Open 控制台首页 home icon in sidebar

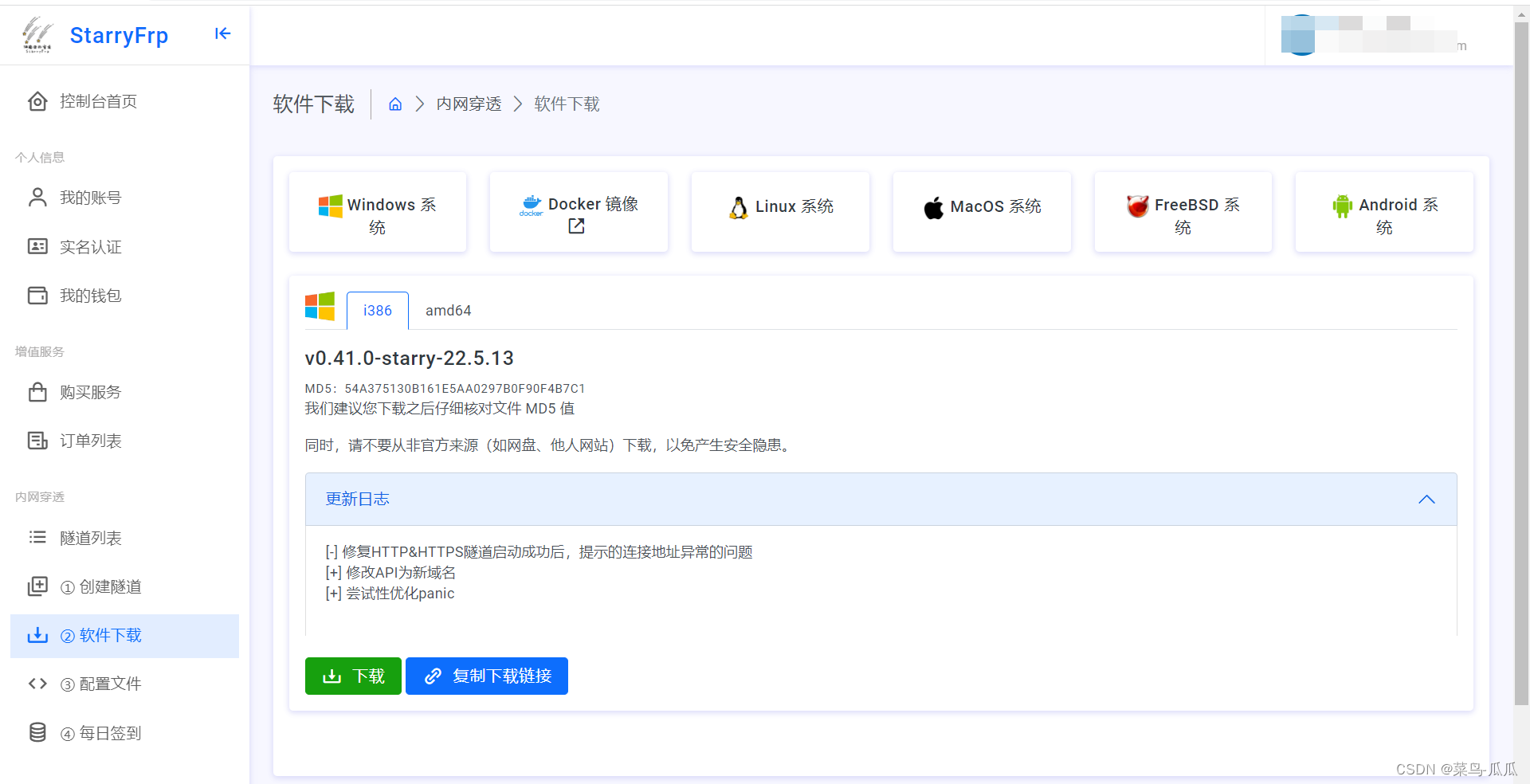[37, 101]
